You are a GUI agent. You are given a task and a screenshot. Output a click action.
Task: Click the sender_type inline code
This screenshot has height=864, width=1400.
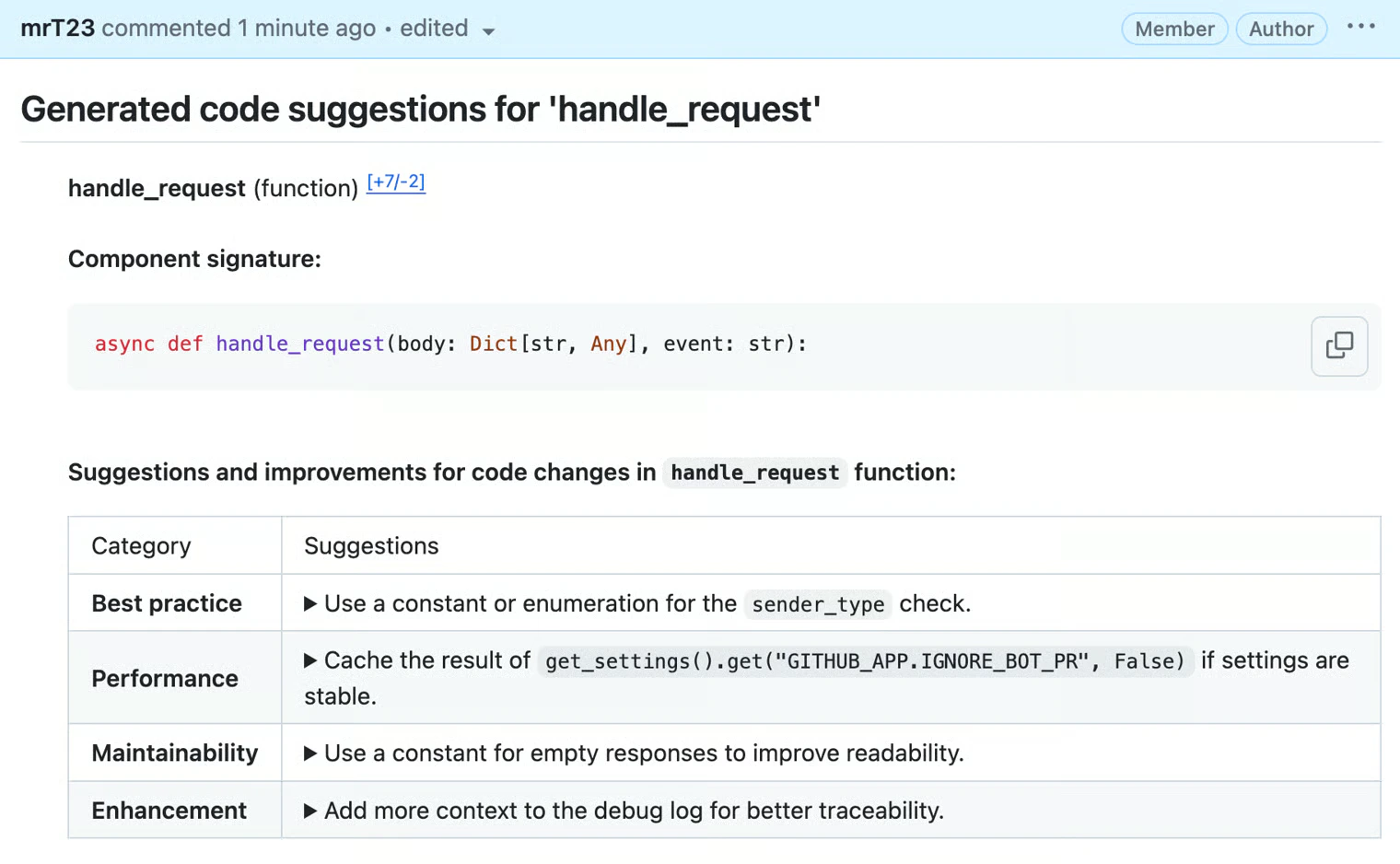[x=817, y=604]
